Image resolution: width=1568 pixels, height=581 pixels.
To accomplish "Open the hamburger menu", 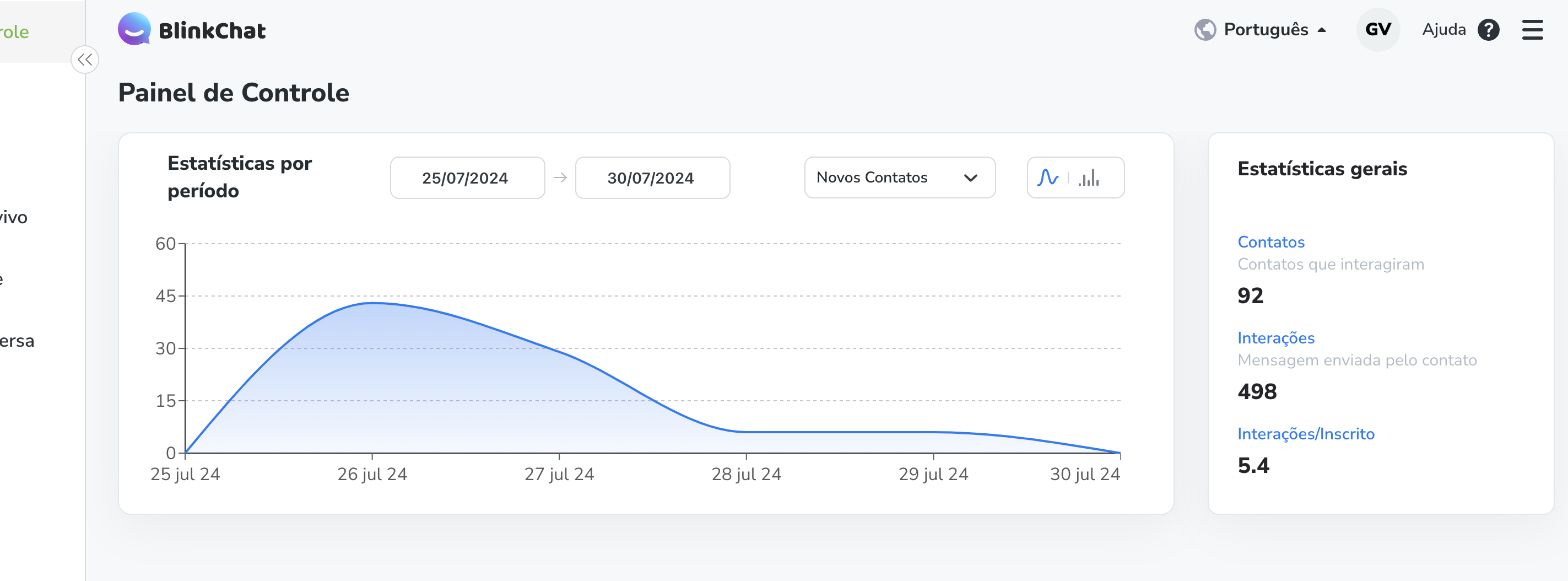I will pos(1532,29).
